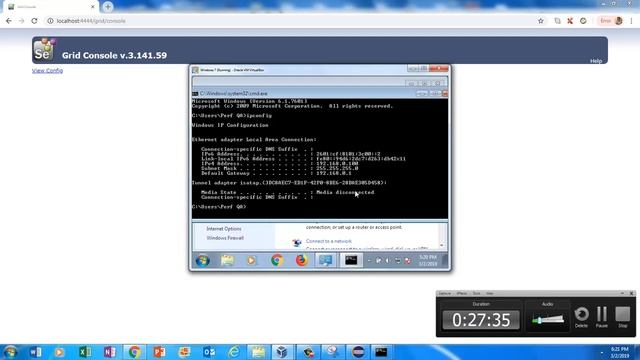Click the VM tray volume speaker icon
Screen dimensions: 640x360
click(x=388, y=260)
